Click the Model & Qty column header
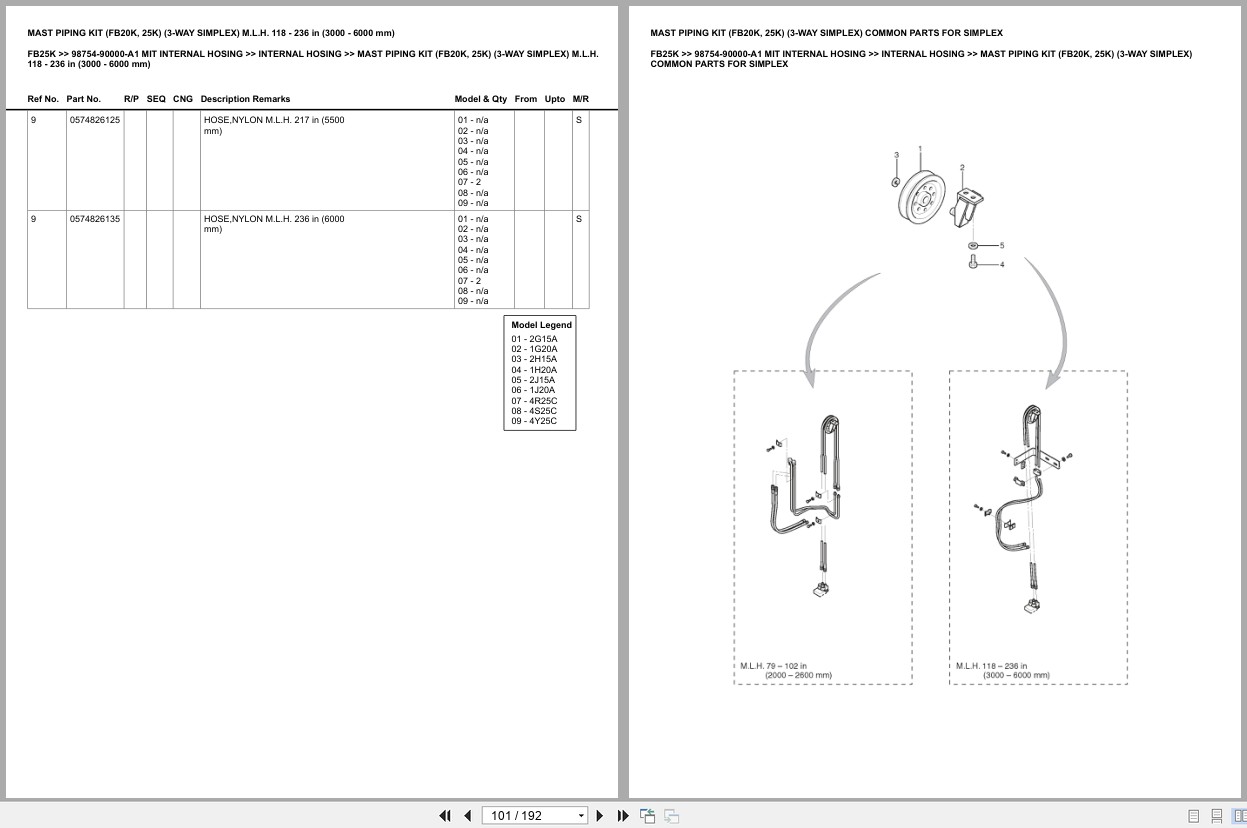This screenshot has height=828, width=1247. tap(481, 99)
